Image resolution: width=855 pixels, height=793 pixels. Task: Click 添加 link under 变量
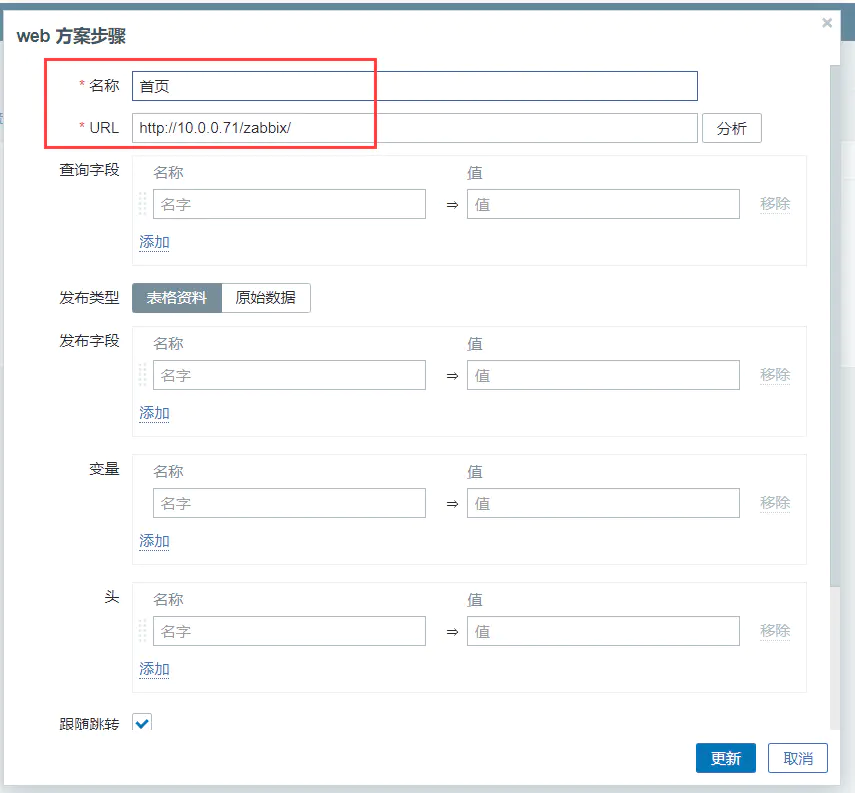(x=154, y=541)
